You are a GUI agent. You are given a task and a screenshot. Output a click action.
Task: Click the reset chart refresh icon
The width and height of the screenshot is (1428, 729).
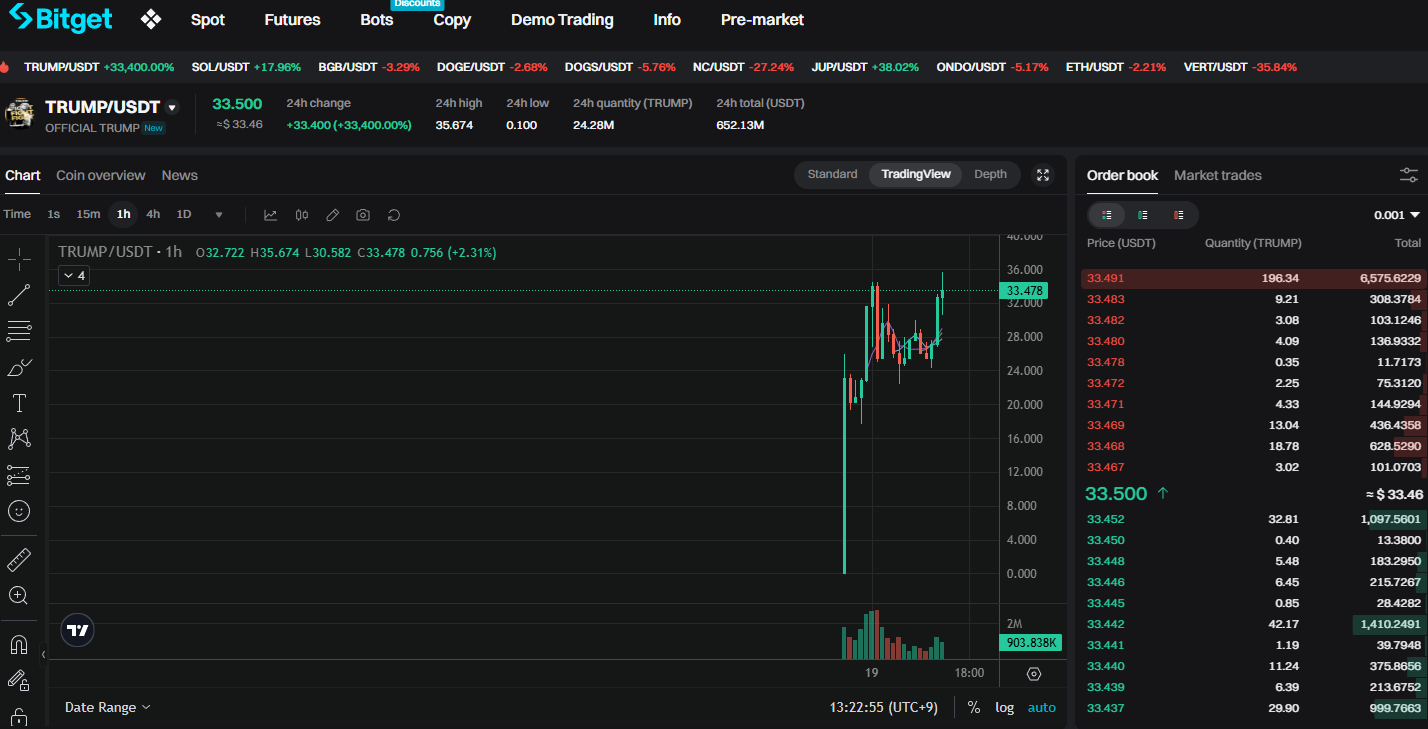click(394, 215)
